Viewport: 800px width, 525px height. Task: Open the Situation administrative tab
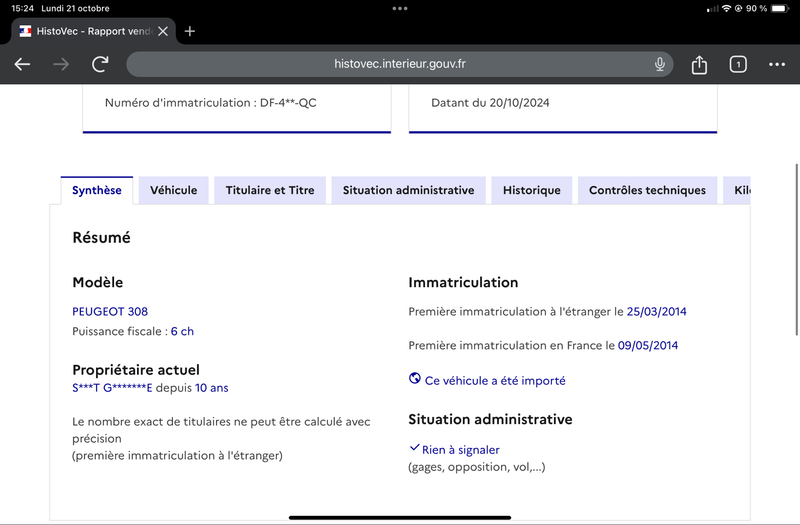tap(408, 190)
